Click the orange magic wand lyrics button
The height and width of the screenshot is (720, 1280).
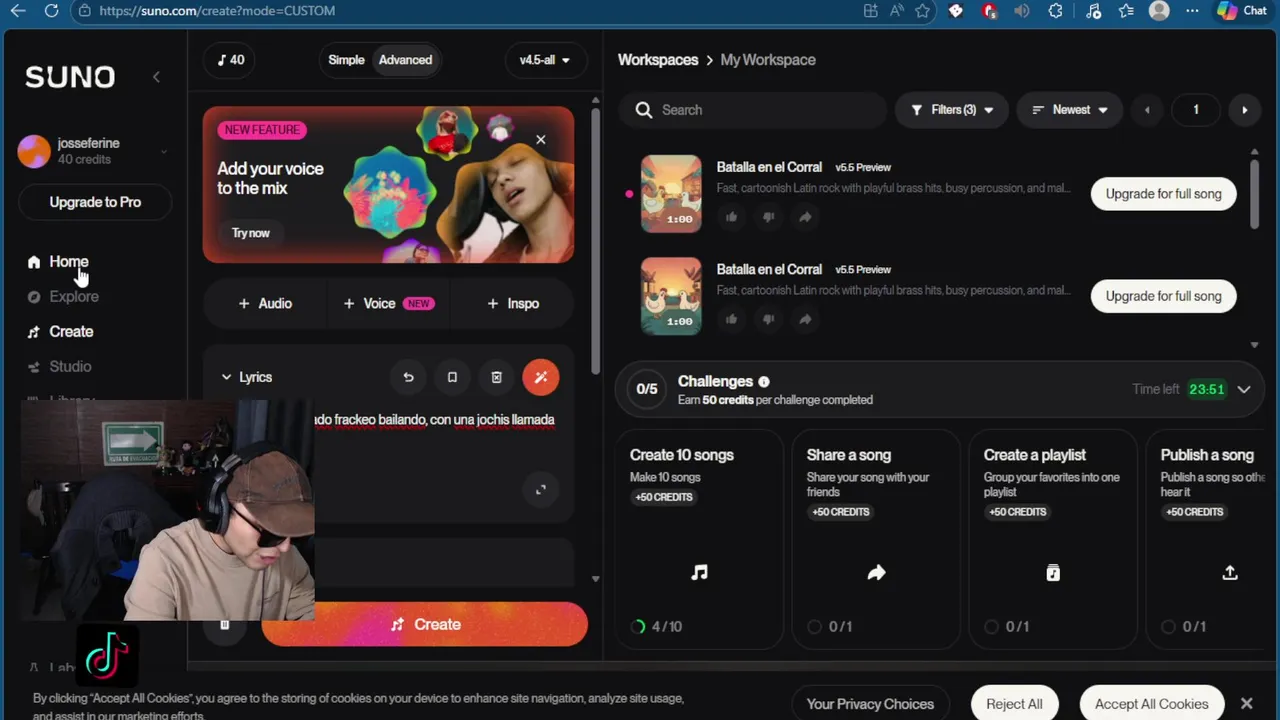coord(541,377)
